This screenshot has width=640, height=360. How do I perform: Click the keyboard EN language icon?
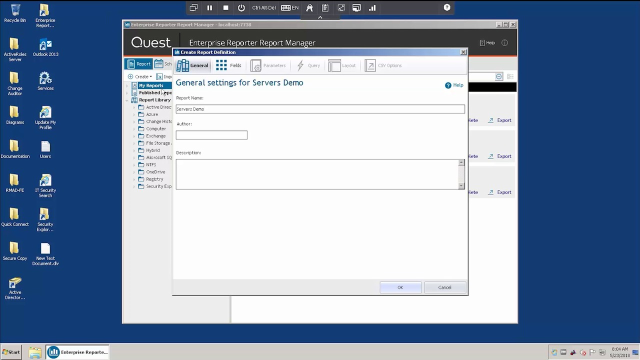(290, 8)
